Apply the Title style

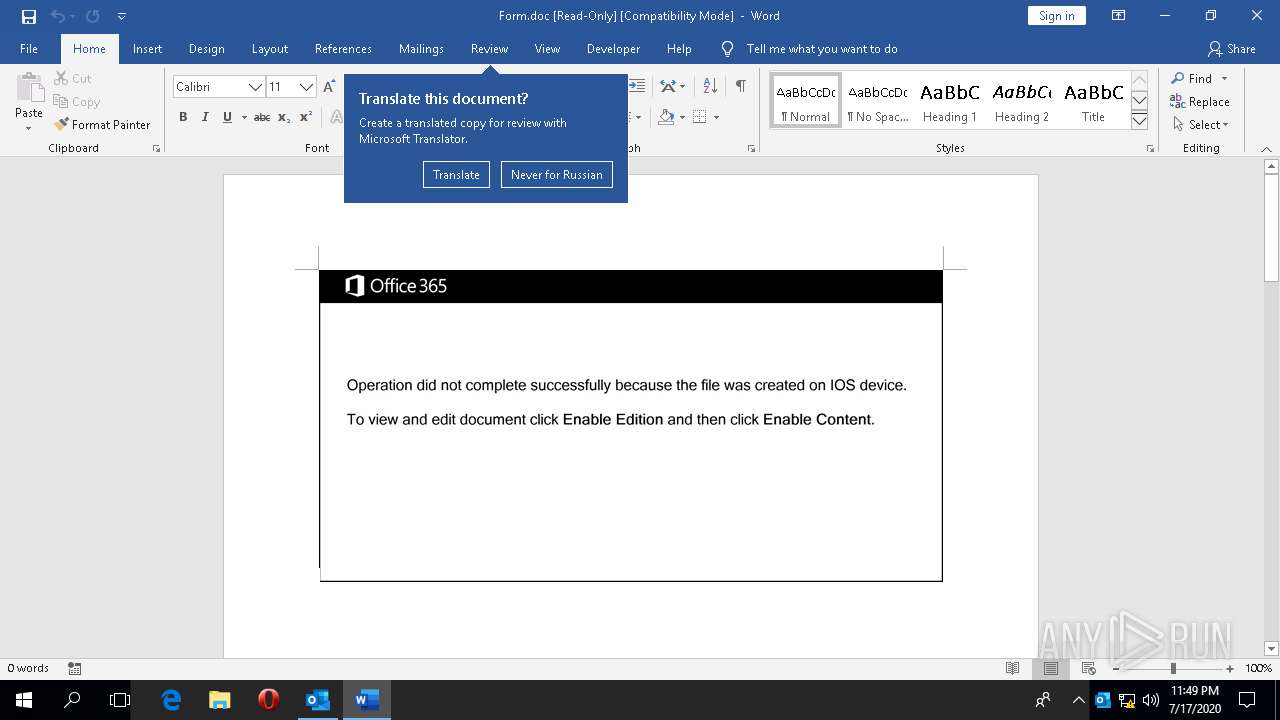point(1094,101)
